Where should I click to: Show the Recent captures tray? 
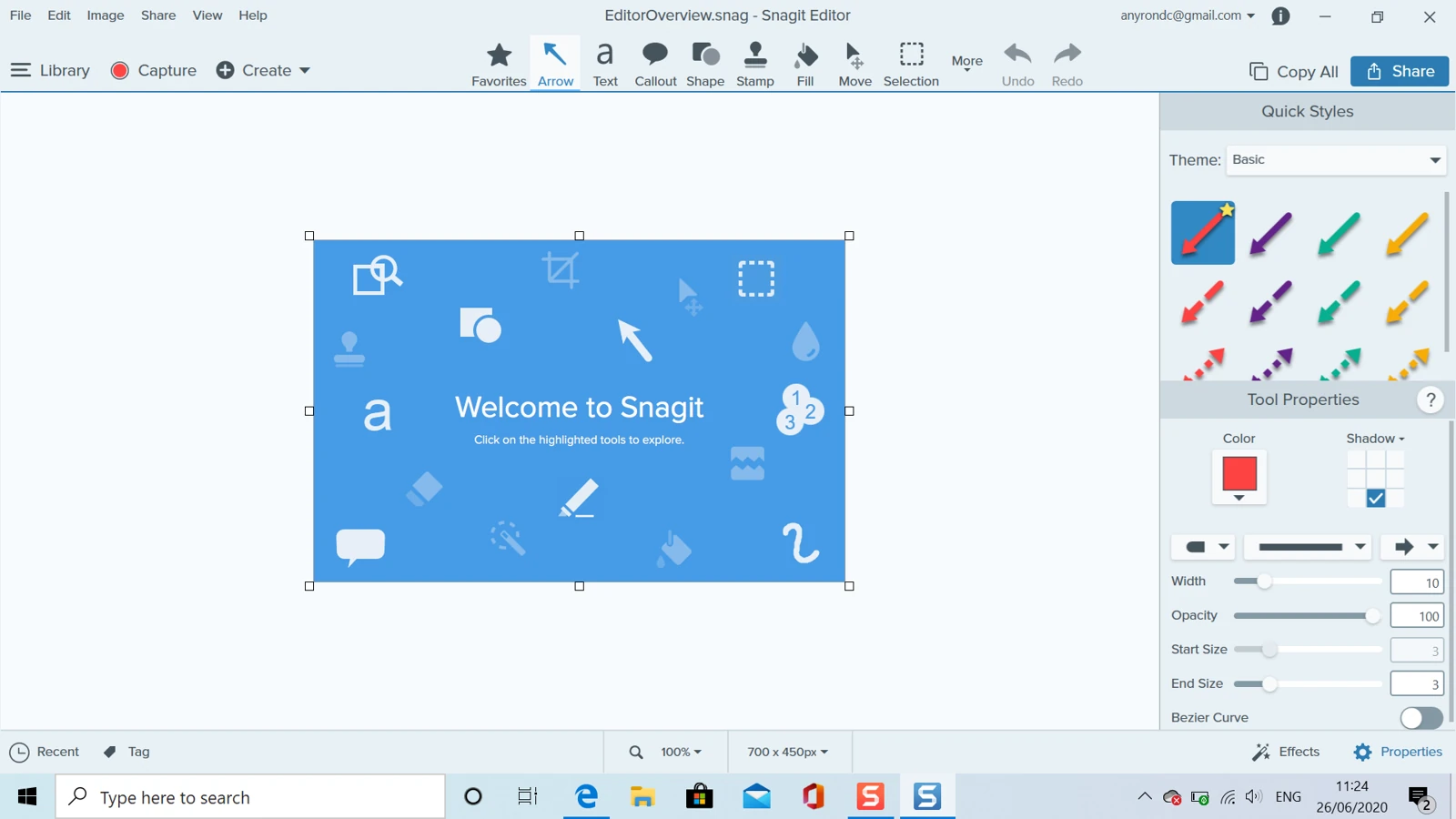click(x=45, y=752)
